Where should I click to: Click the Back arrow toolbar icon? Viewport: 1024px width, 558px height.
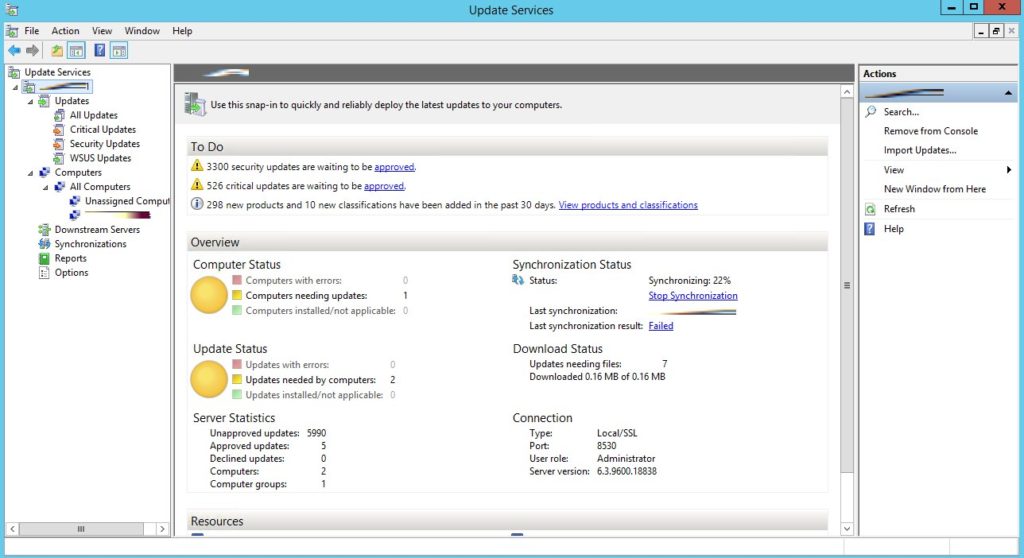(x=14, y=51)
